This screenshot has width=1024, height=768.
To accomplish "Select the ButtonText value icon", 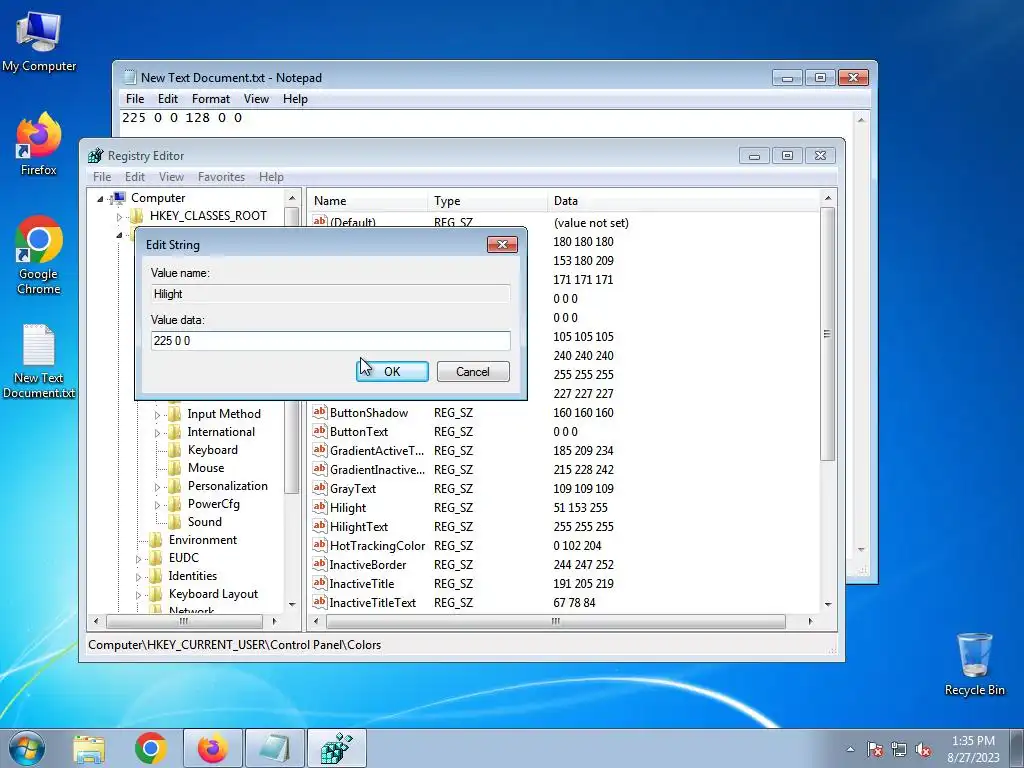I will point(319,431).
